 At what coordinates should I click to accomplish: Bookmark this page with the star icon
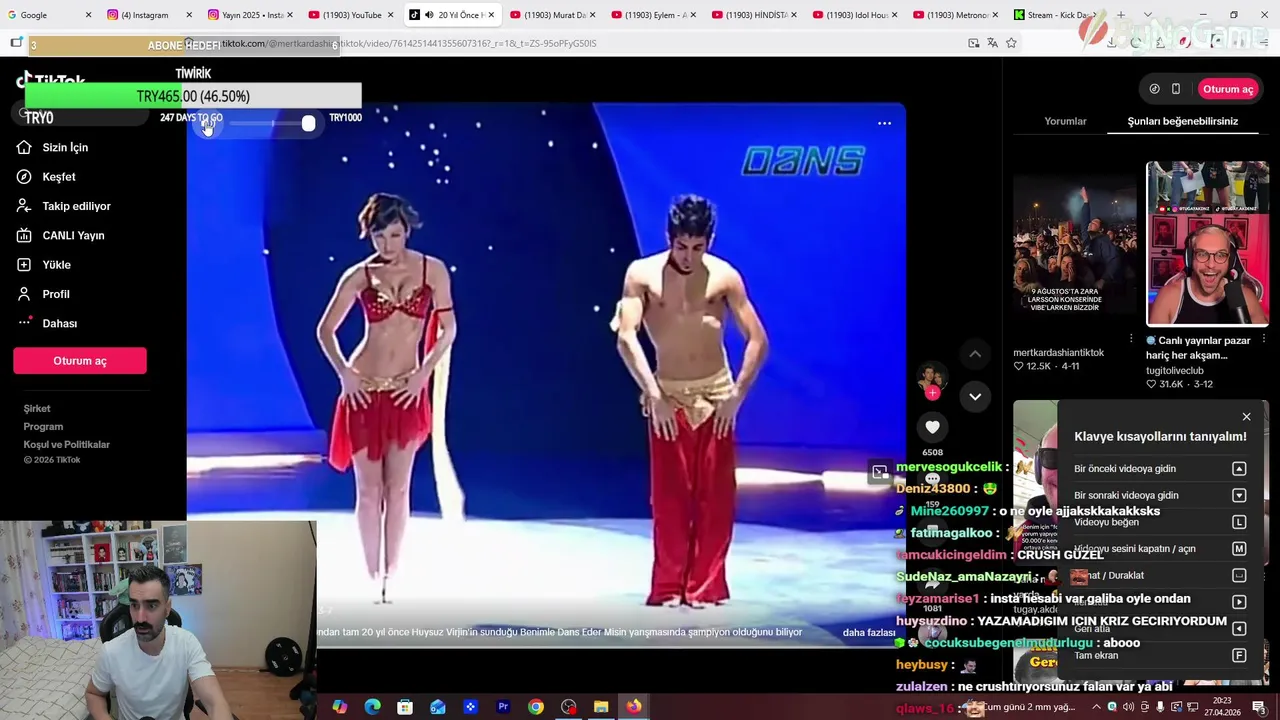point(1011,43)
